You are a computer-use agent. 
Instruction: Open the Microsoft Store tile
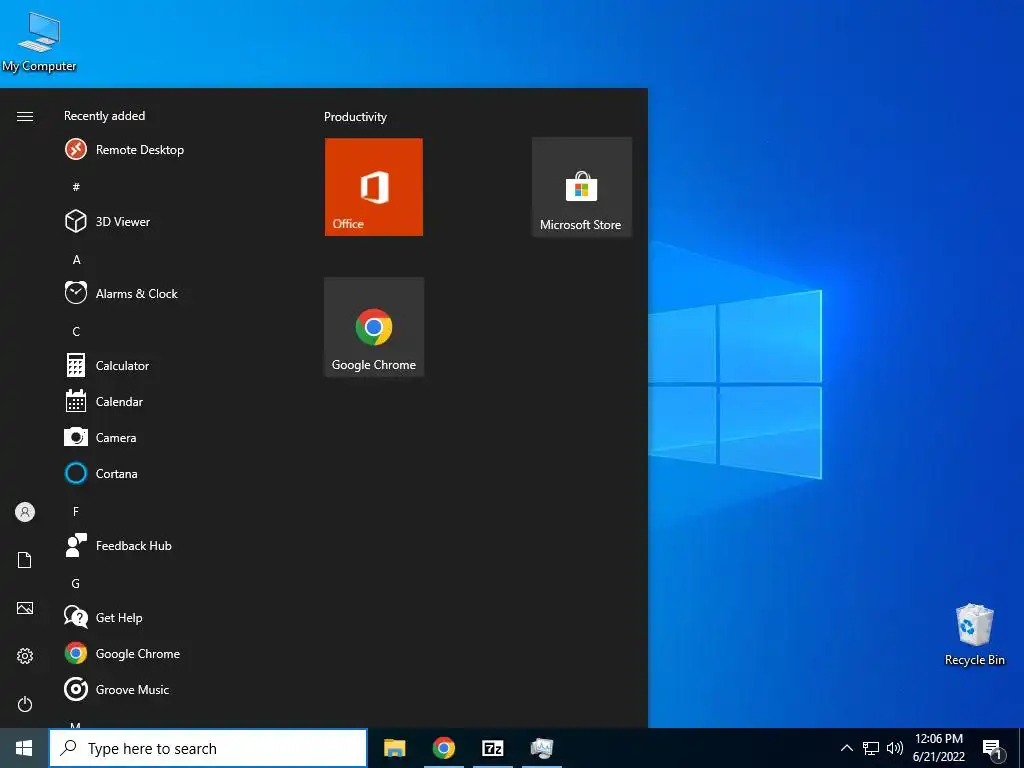pos(581,187)
